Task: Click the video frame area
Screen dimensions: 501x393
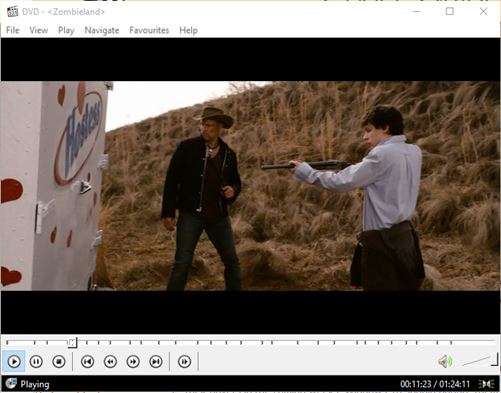Action: pos(250,186)
